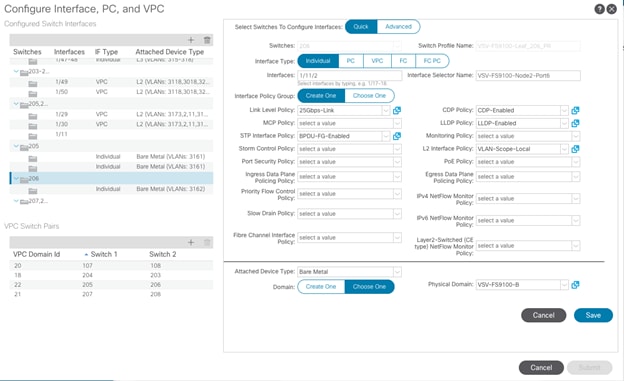Switch to Quick configuration mode

361,27
